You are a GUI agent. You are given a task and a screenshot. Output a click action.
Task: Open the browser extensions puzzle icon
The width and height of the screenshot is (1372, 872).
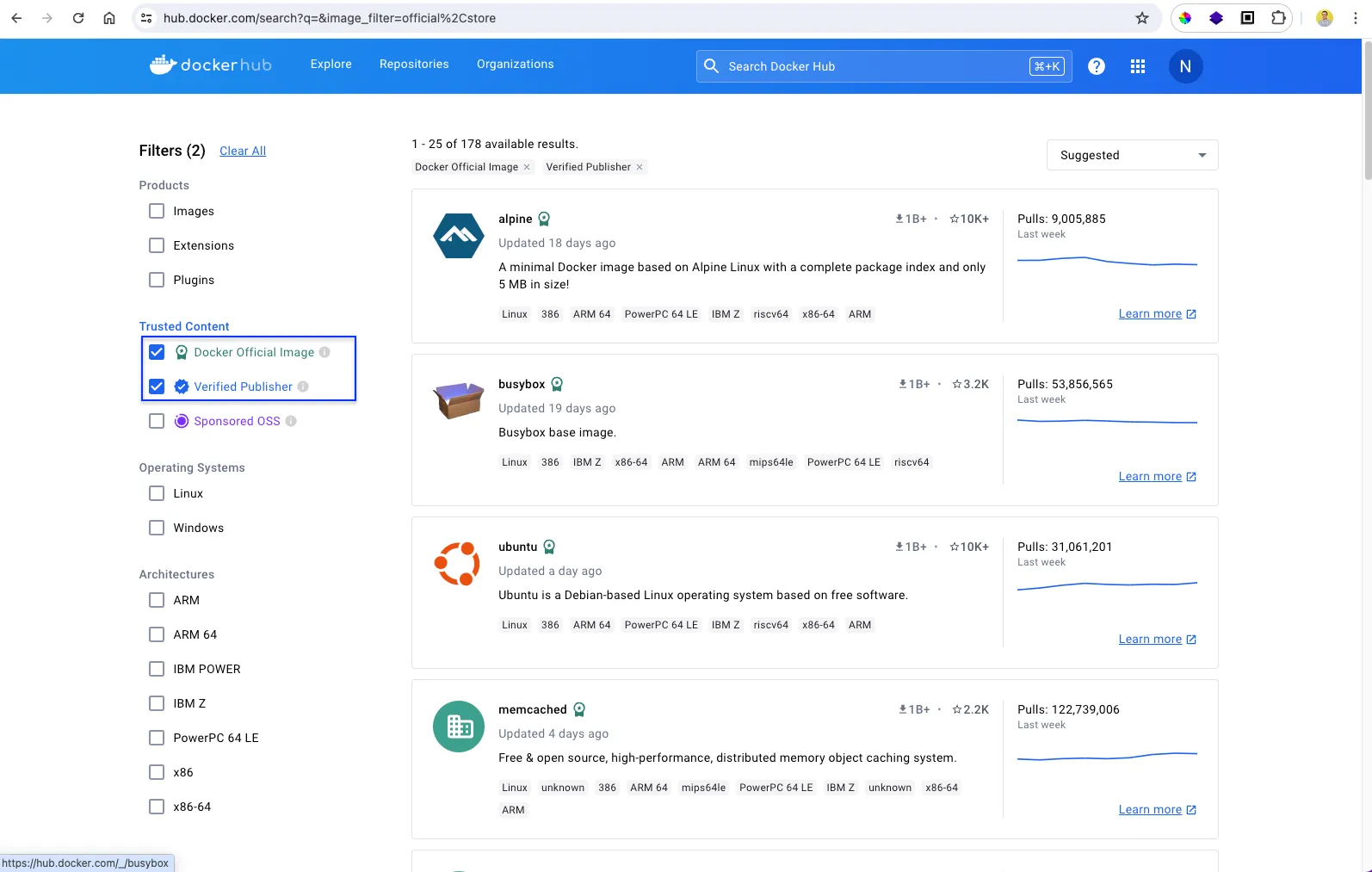[1278, 18]
